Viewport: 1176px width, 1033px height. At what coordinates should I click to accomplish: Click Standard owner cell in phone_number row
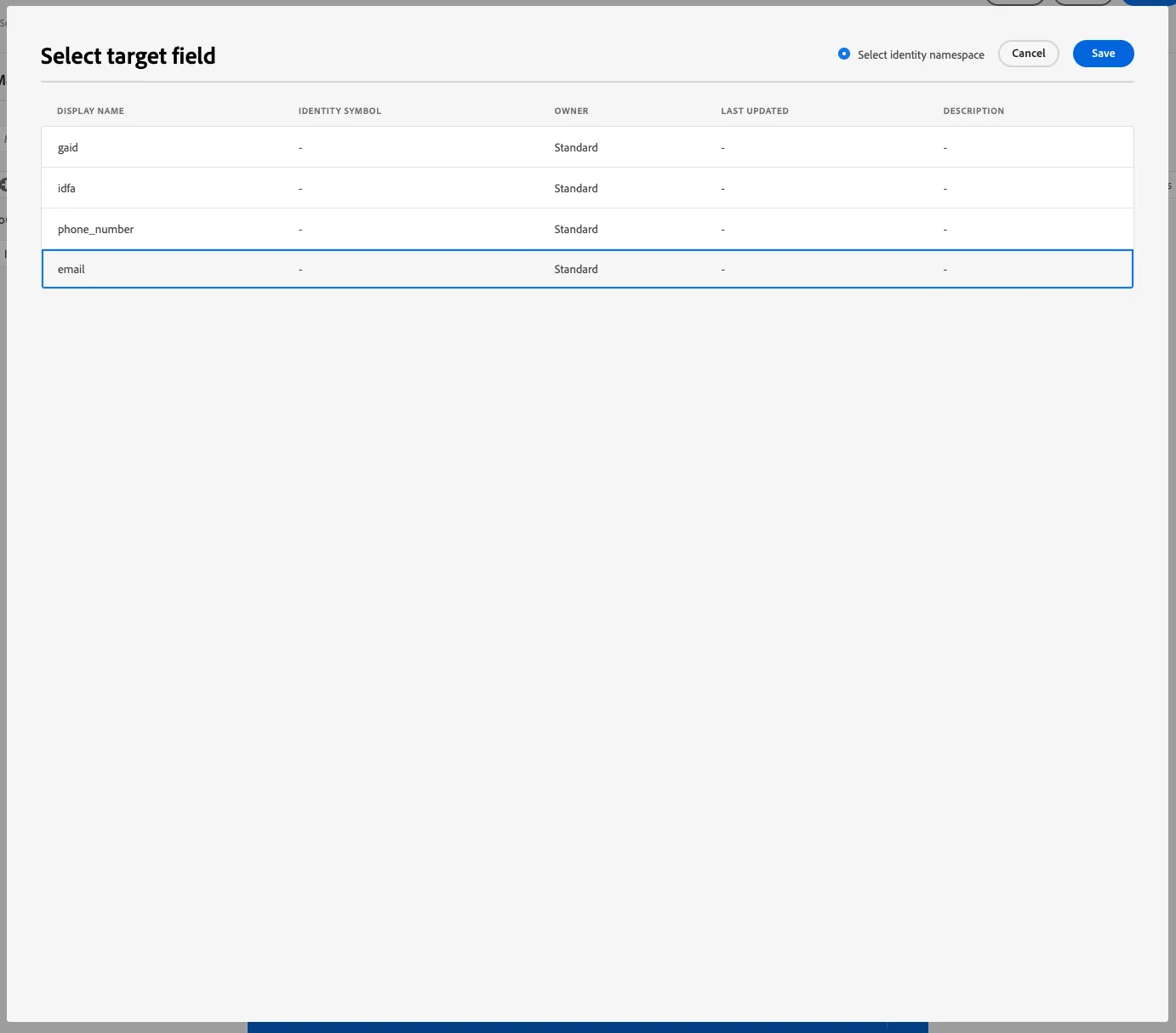[576, 230]
